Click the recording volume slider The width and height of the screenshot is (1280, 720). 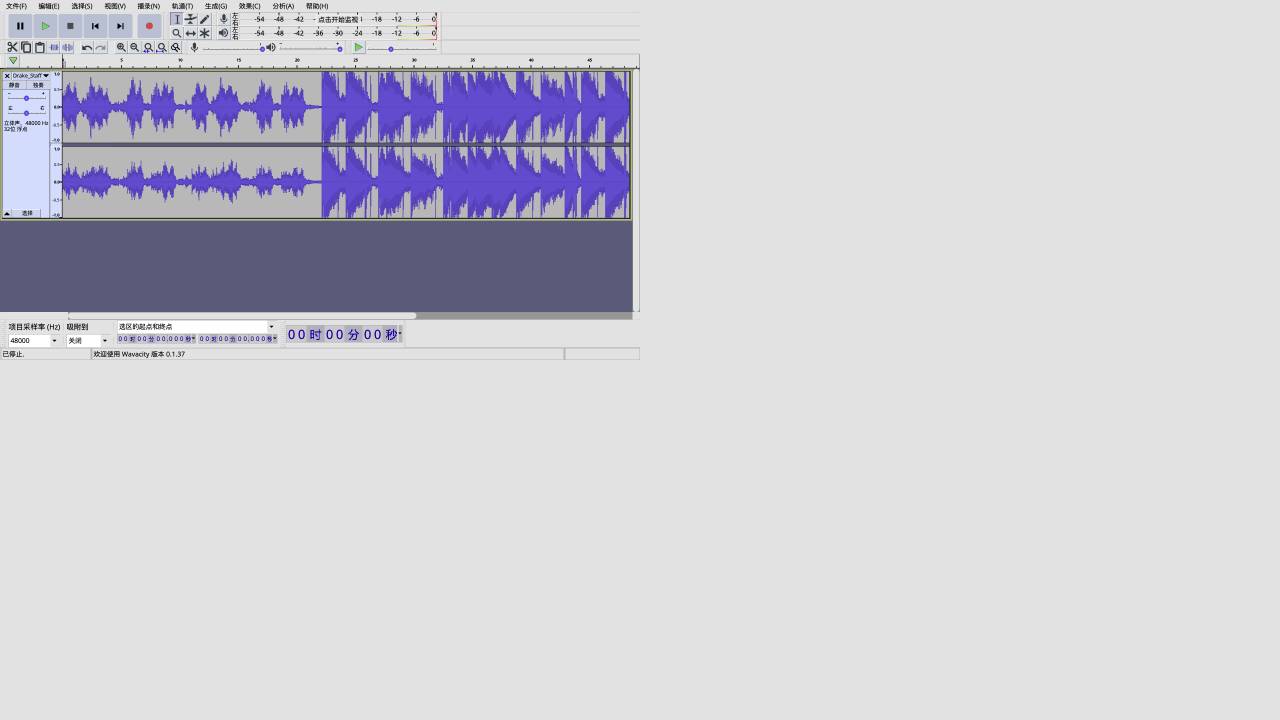pyautogui.click(x=235, y=47)
